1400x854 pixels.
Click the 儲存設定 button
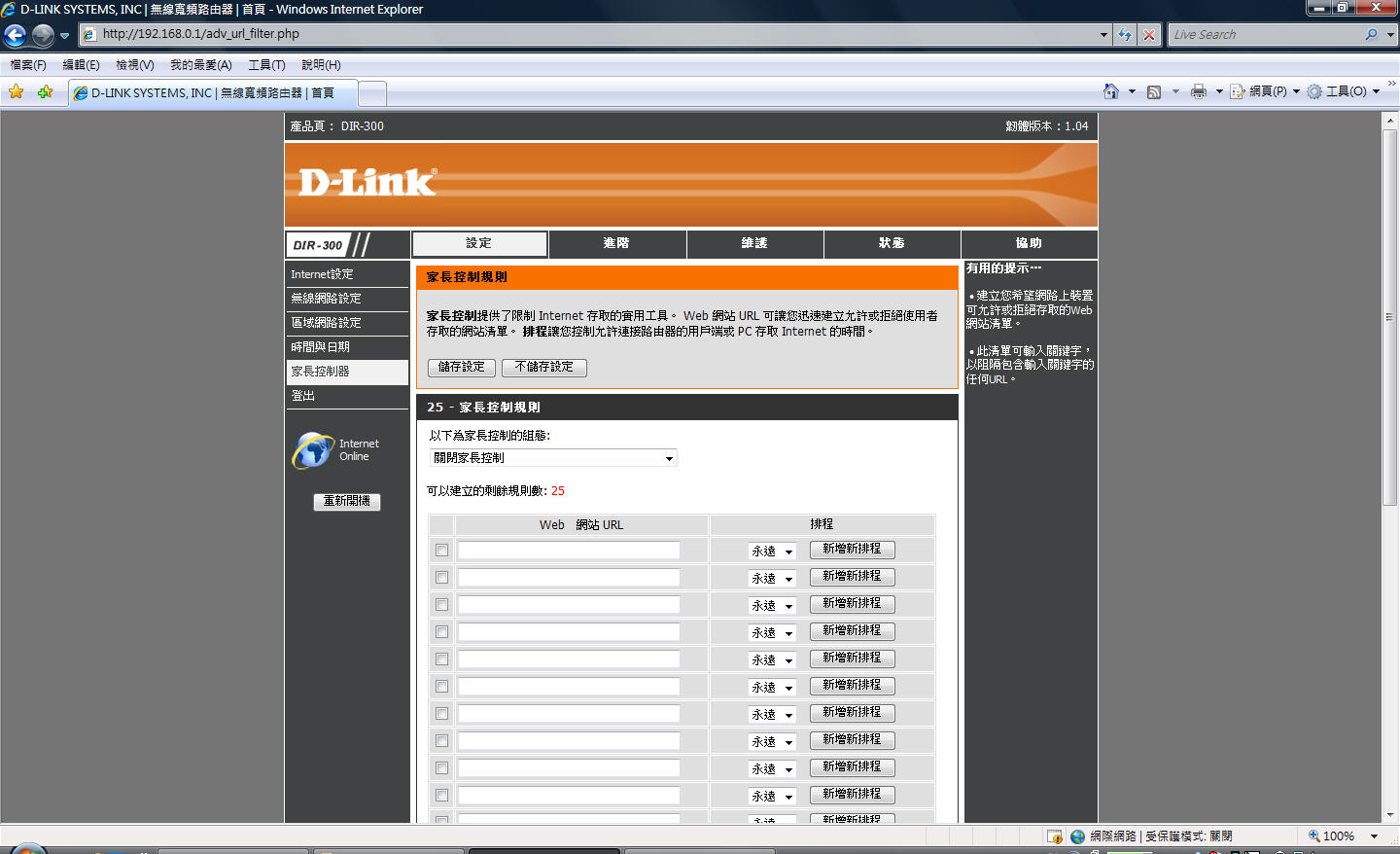click(462, 368)
